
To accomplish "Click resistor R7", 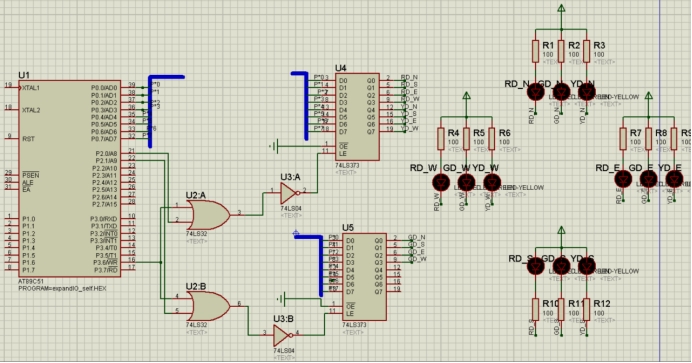I will (623, 138).
